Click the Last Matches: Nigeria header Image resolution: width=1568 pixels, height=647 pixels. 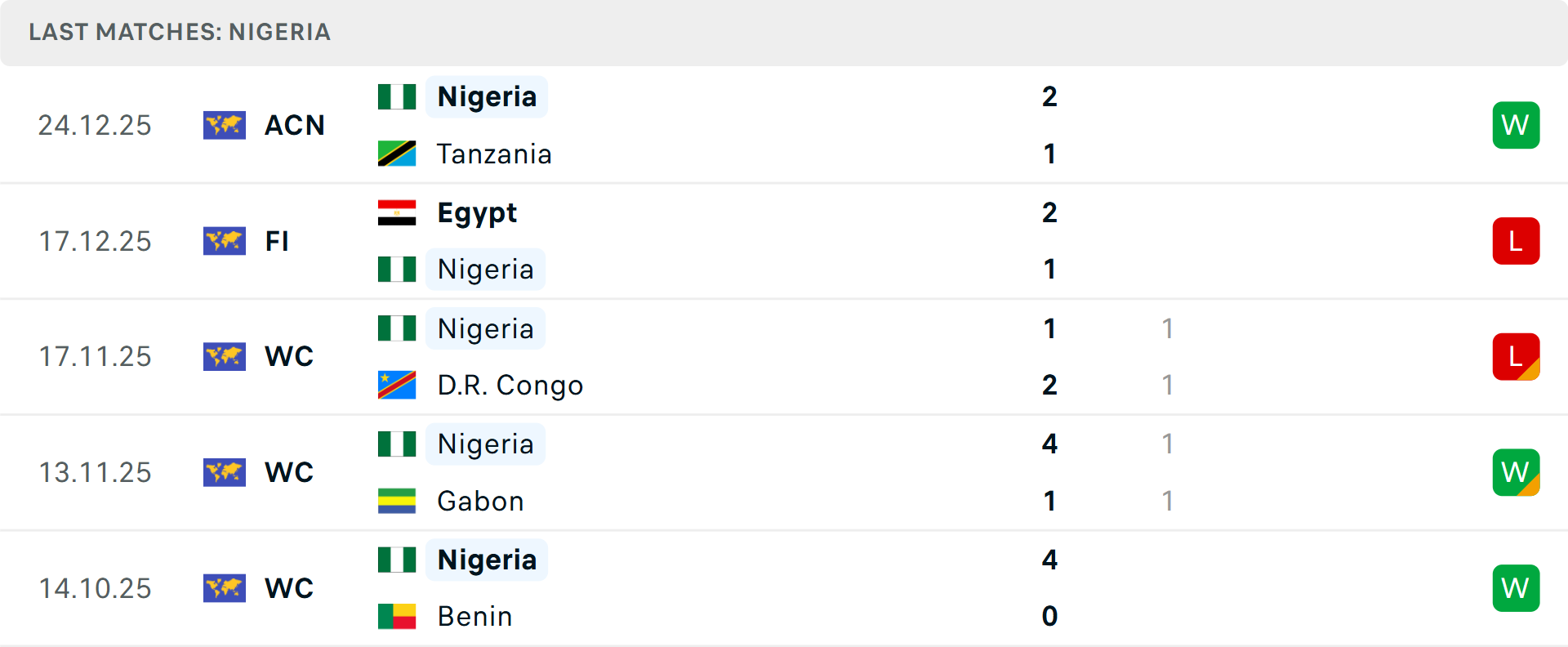[180, 32]
